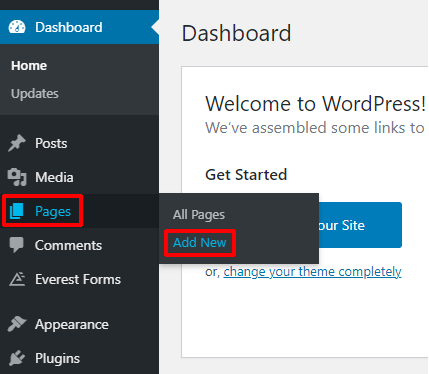
Task: Open the Comments speech bubble icon
Action: [17, 245]
